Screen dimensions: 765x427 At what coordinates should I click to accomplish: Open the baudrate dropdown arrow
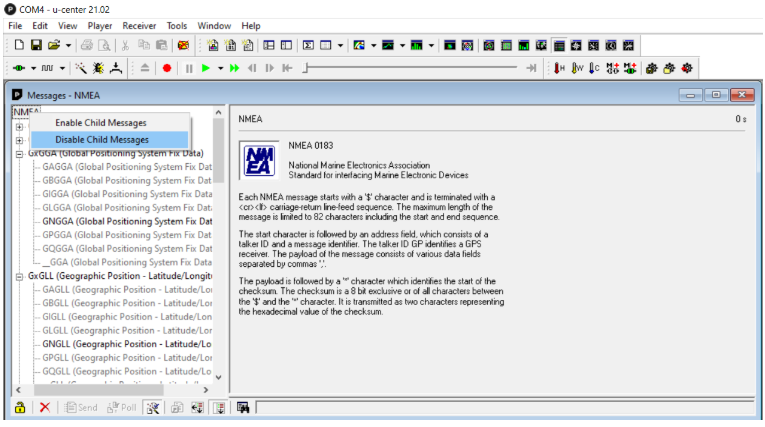62,68
